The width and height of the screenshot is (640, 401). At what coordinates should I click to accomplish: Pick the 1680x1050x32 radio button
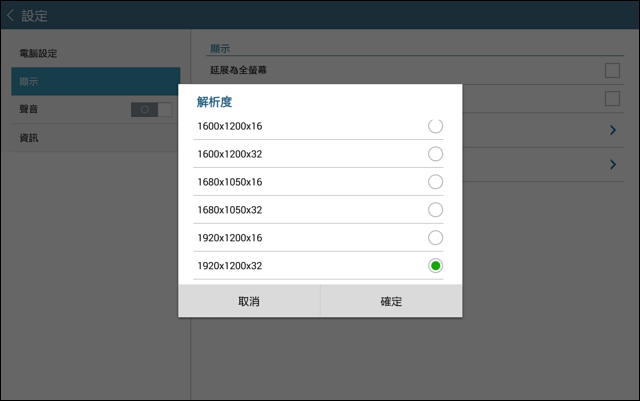point(435,210)
